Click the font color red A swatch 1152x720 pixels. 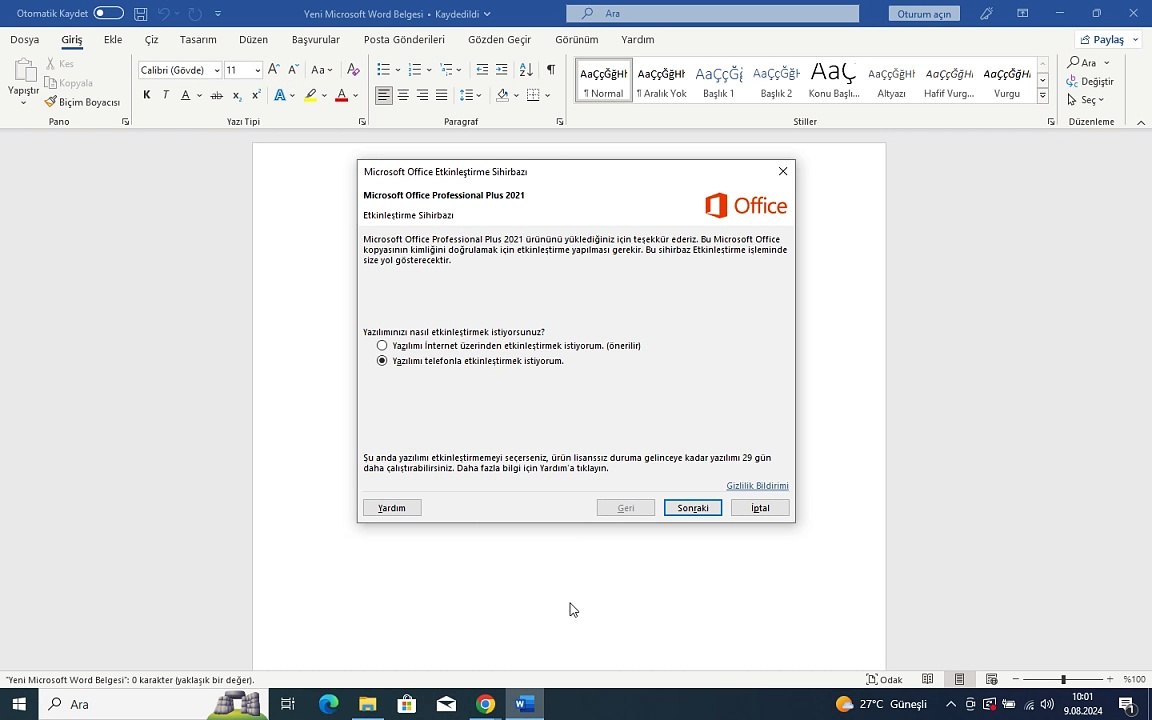point(342,95)
